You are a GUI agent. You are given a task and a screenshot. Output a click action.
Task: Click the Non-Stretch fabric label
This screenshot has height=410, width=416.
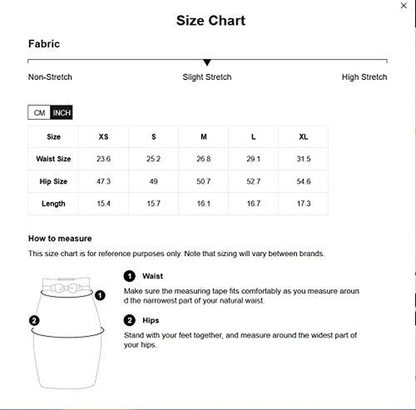click(x=50, y=77)
